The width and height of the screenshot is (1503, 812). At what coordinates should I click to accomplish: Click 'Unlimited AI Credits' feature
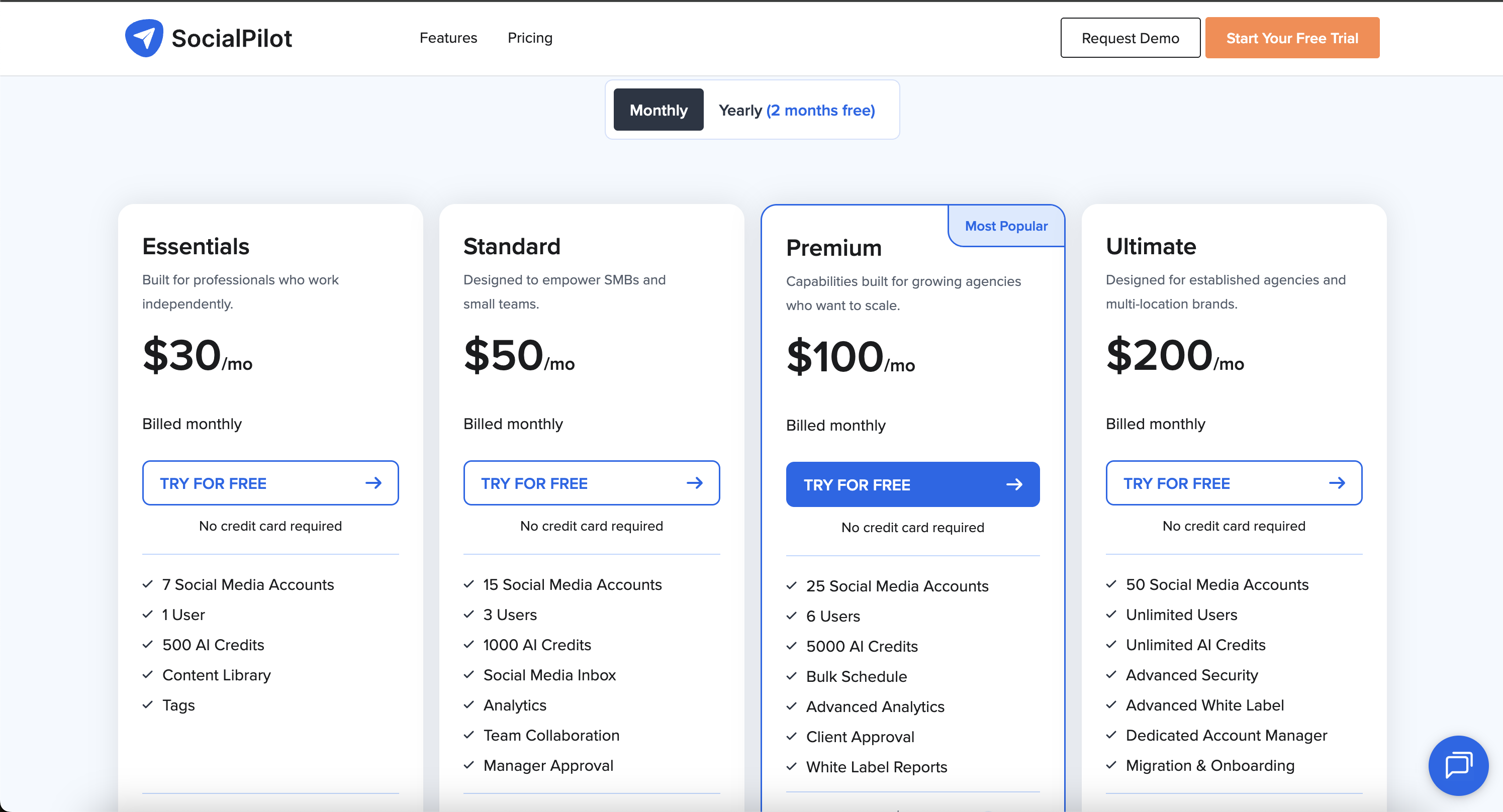pos(1195,645)
